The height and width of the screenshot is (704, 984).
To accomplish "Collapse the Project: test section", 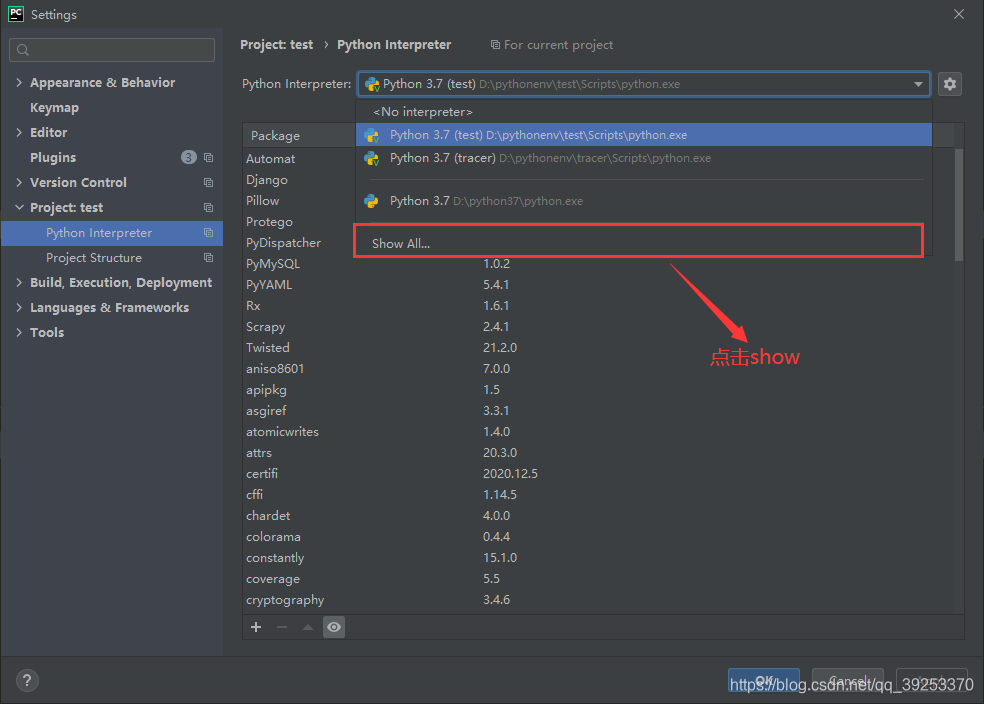I will pyautogui.click(x=19, y=208).
